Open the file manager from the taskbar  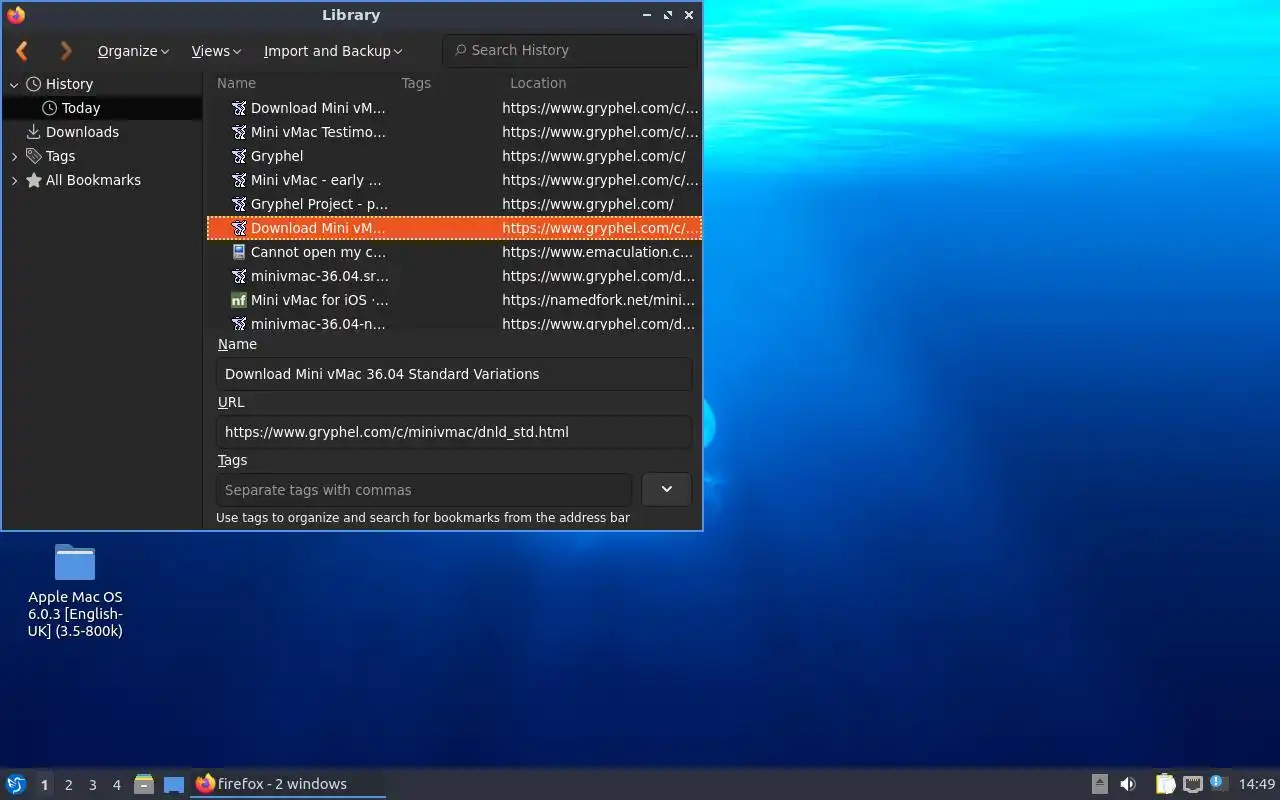[x=144, y=784]
